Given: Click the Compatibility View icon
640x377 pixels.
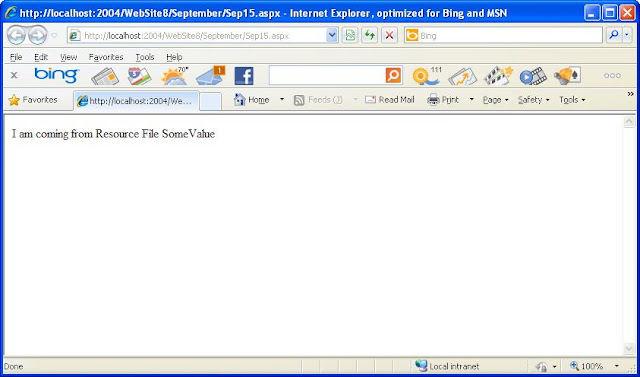Looking at the screenshot, I should point(350,35).
